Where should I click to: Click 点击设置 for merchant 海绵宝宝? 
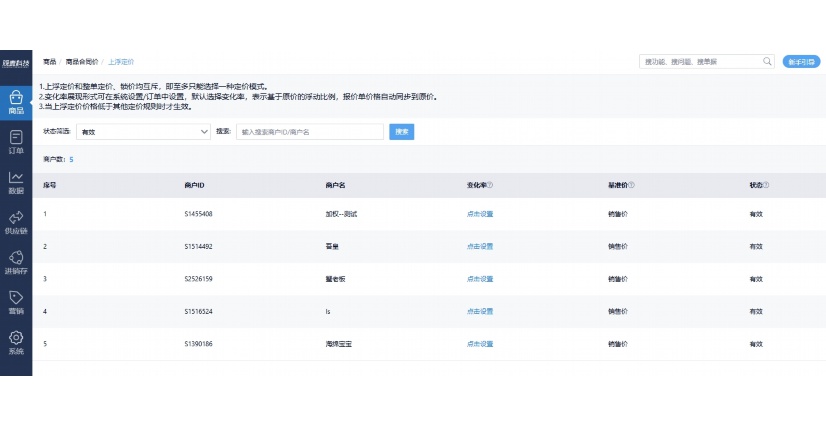[479, 343]
